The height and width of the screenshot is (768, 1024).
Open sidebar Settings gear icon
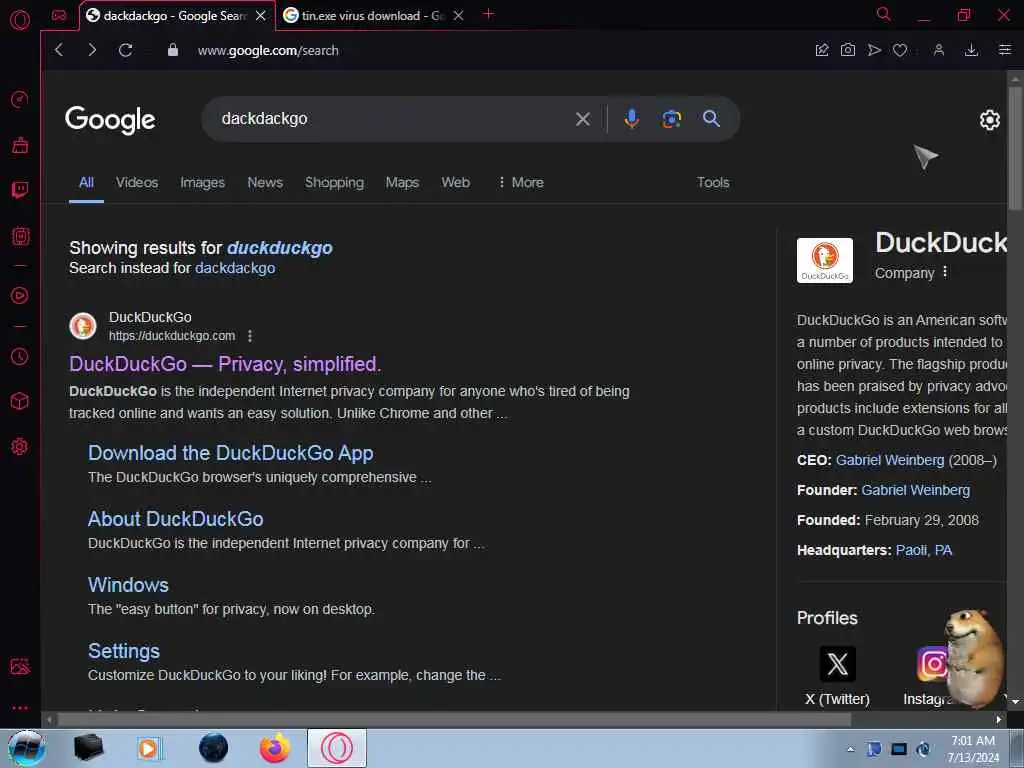pos(20,447)
